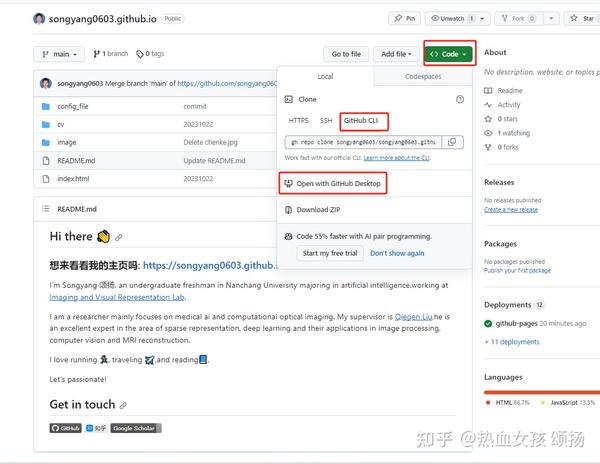Image resolution: width=600 pixels, height=464 pixels.
Task: Click + 11 deployments link
Action: (x=512, y=342)
